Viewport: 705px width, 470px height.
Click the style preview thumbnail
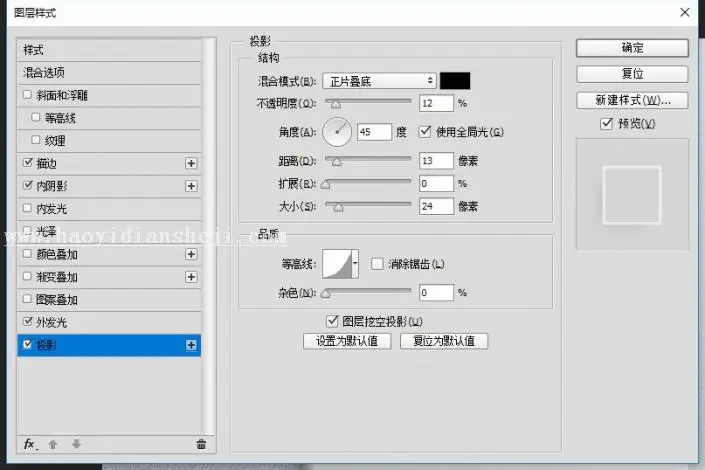pos(632,194)
